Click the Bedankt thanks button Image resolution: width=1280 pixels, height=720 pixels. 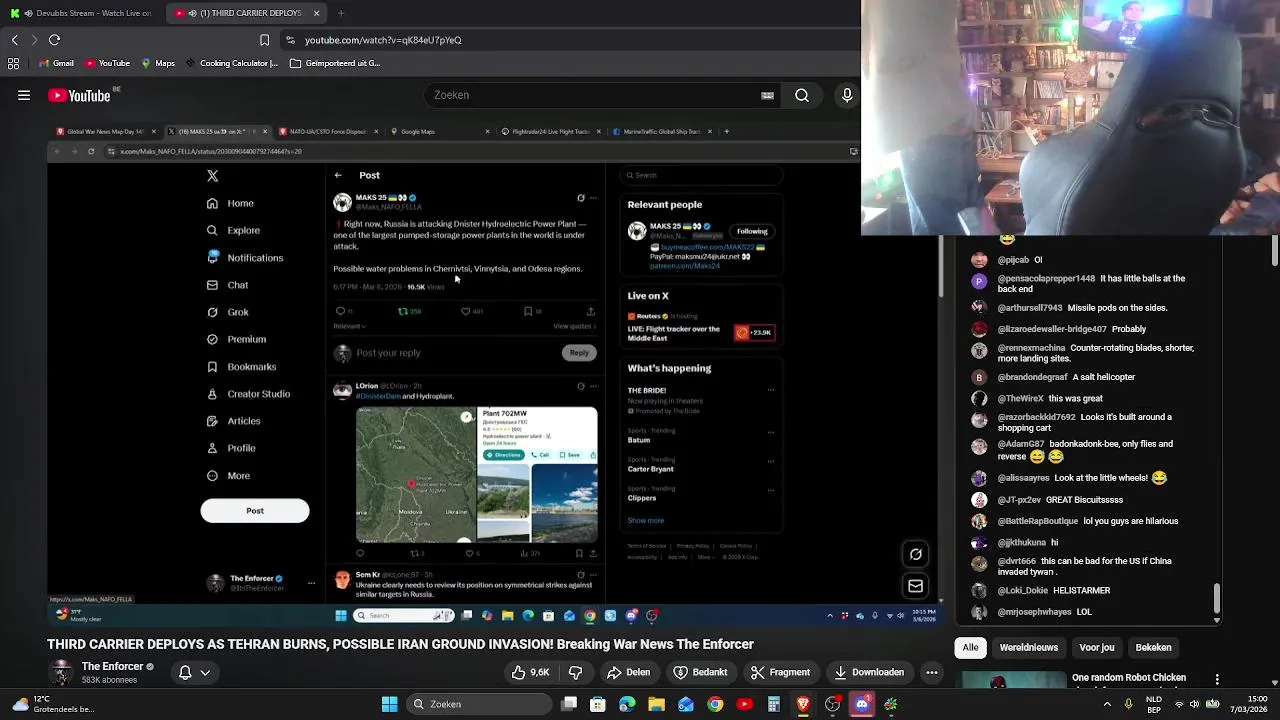700,672
